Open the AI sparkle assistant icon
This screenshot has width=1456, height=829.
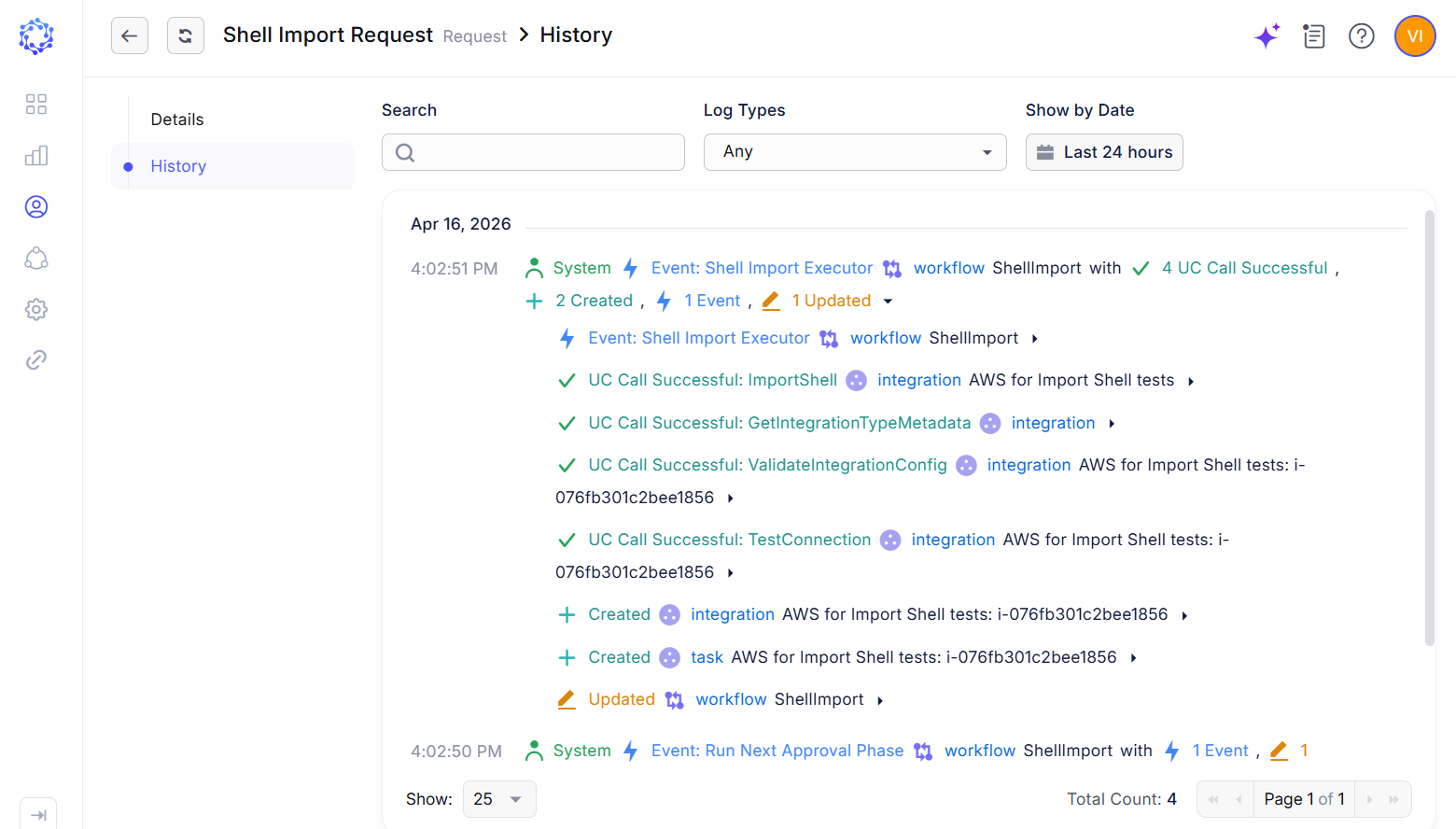pyautogui.click(x=1267, y=36)
